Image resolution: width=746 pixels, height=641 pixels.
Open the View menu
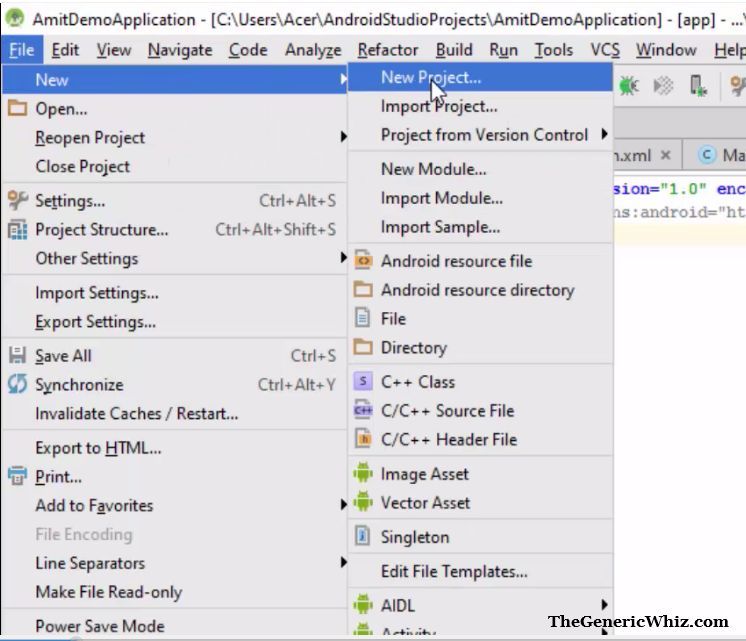pos(114,50)
